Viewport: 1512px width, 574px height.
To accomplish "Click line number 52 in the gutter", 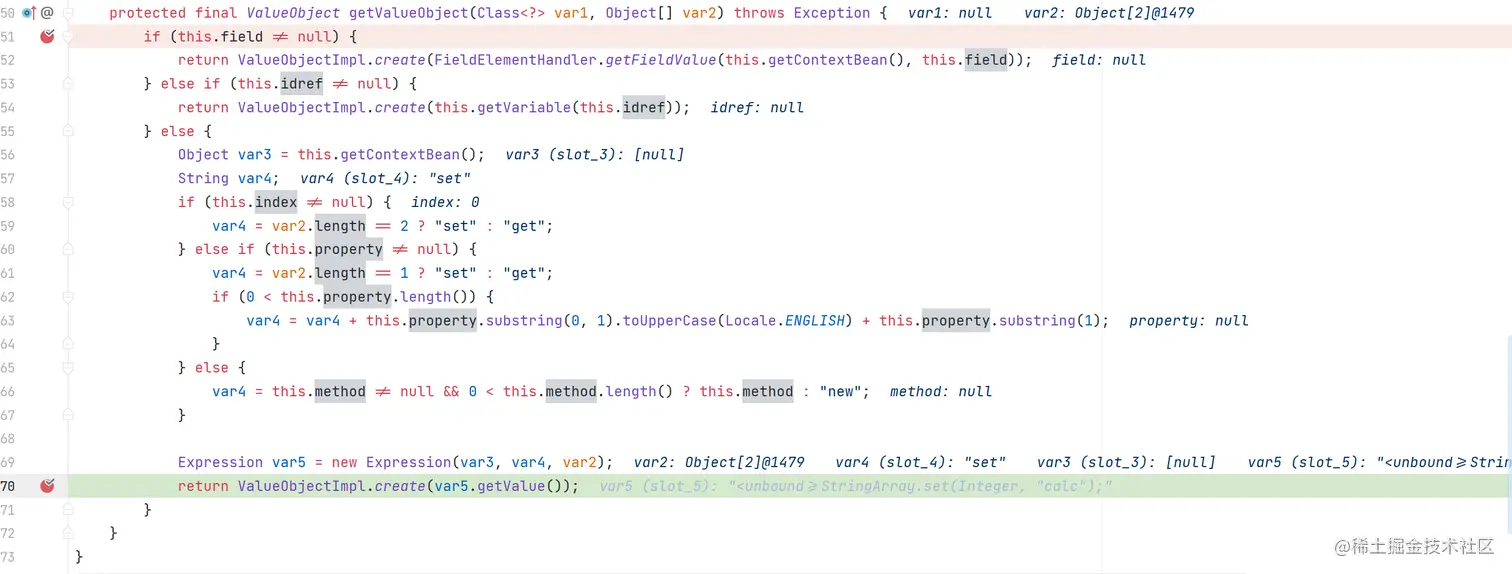I will point(8,60).
